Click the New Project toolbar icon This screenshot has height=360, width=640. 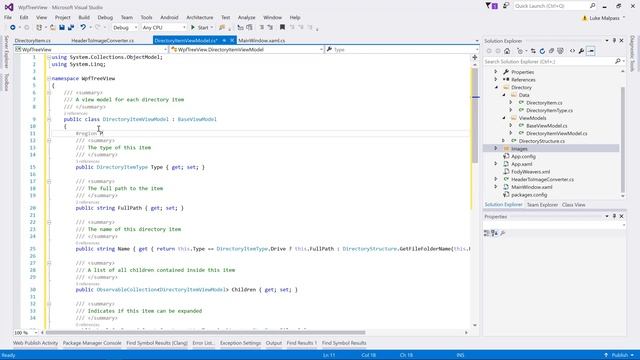(x=39, y=27)
